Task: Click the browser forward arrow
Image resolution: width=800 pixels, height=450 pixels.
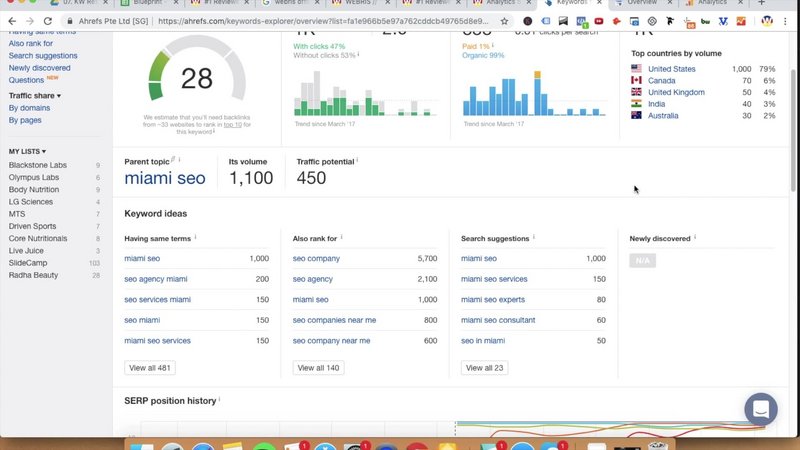Action: coord(30,21)
